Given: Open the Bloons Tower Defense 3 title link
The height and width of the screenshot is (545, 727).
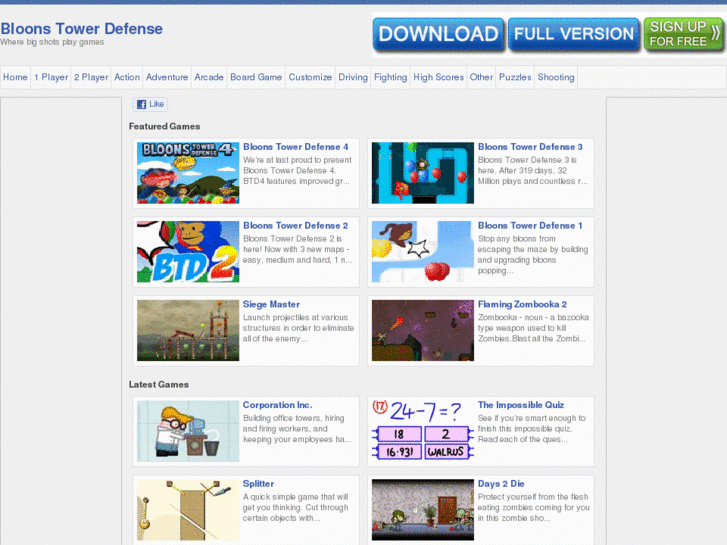Looking at the screenshot, I should tap(530, 147).
